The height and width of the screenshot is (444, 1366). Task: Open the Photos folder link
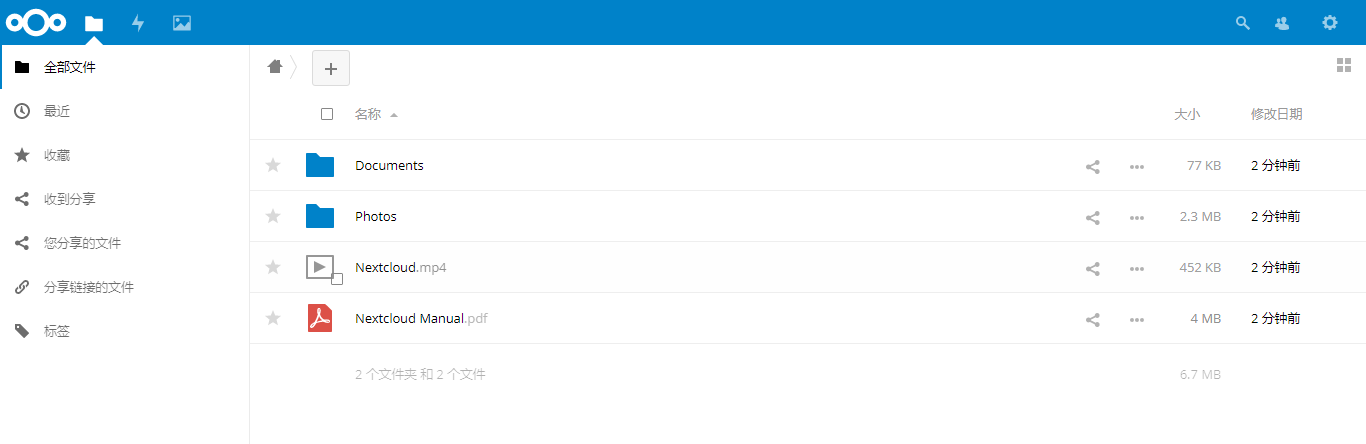(376, 216)
